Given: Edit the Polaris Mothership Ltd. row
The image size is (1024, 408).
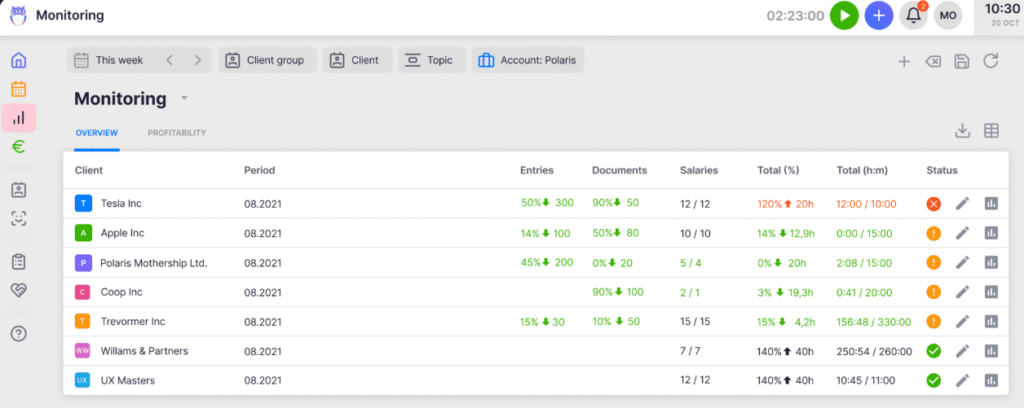Looking at the screenshot, I should (962, 262).
